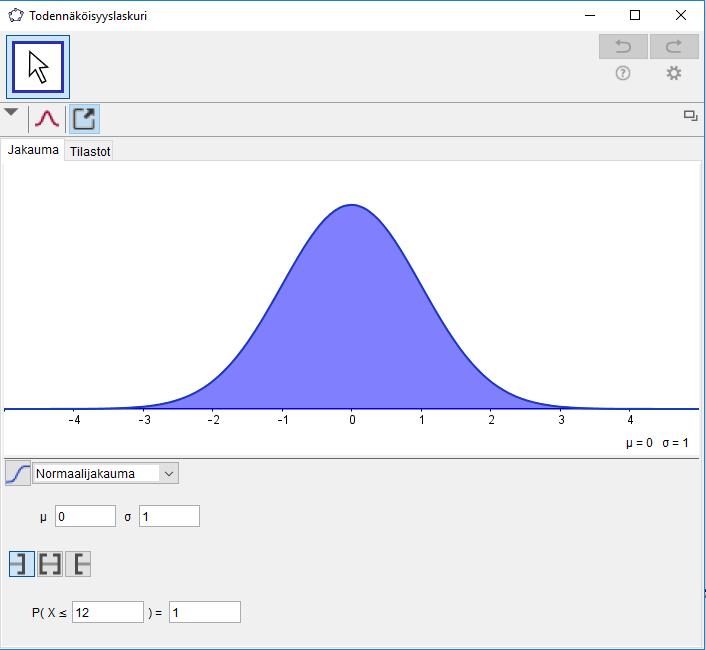The image size is (706, 650).
Task: Minimize the Todennäköisyyslaskuri window
Action: click(x=590, y=16)
